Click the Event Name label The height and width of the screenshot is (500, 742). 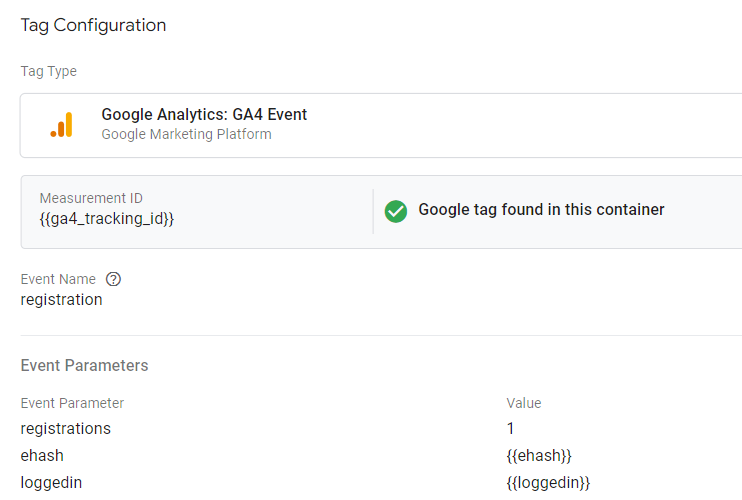pos(58,280)
